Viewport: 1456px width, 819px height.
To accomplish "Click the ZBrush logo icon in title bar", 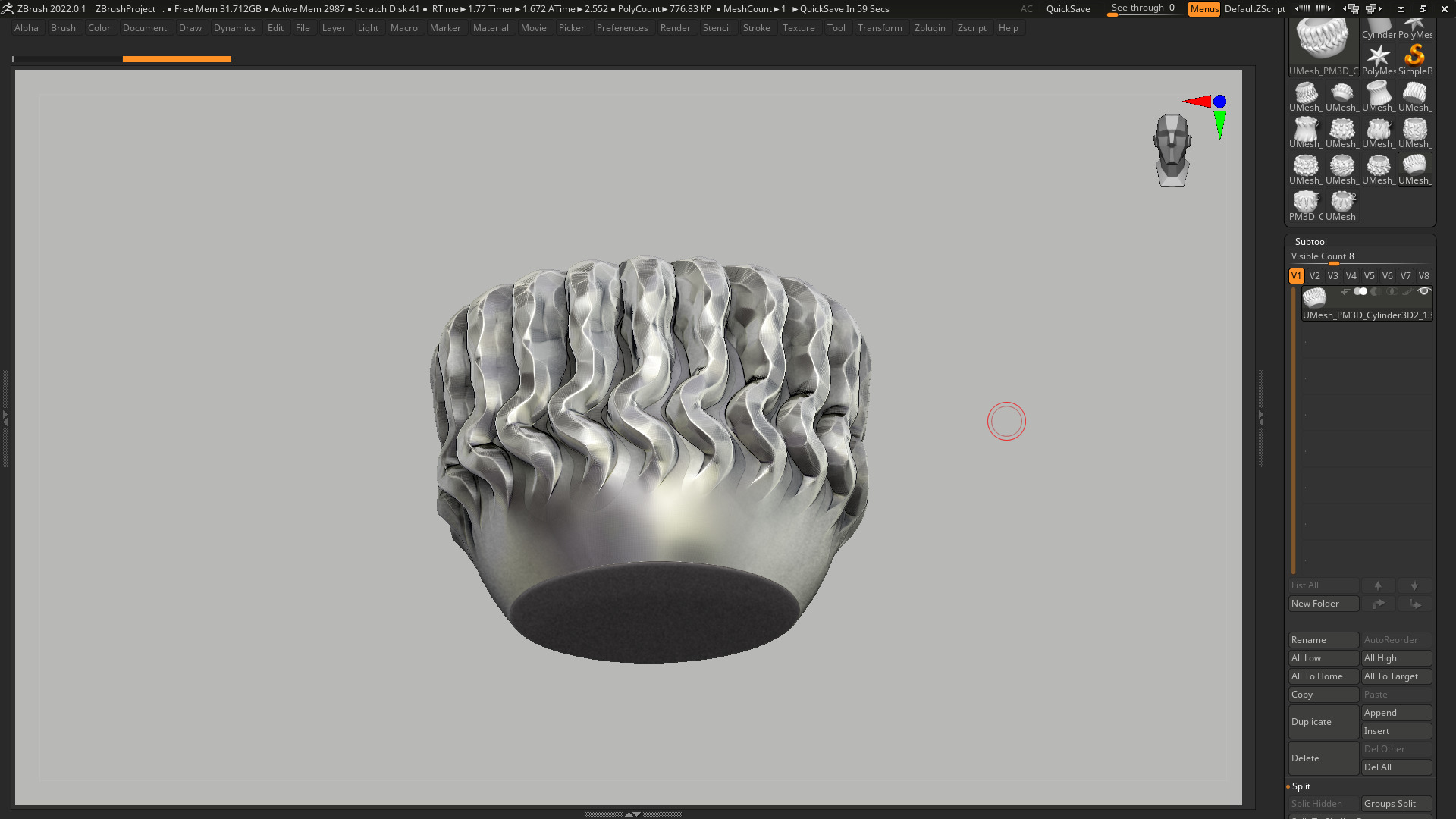I will pyautogui.click(x=8, y=8).
